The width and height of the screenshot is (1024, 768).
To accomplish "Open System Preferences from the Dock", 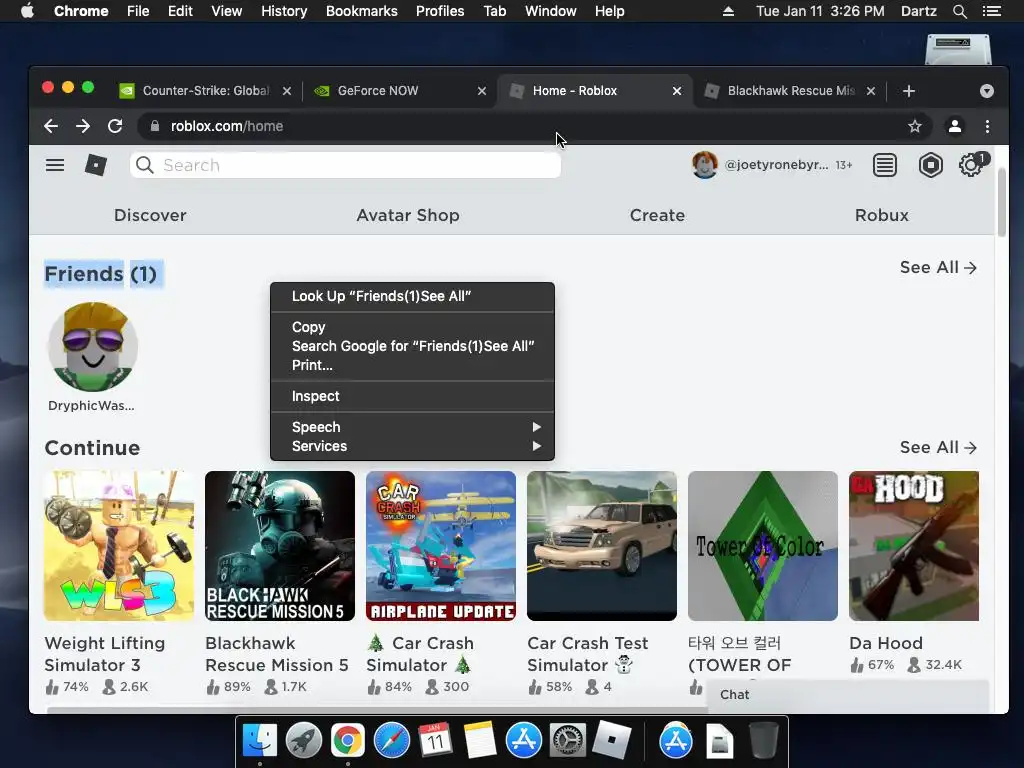I will point(568,741).
